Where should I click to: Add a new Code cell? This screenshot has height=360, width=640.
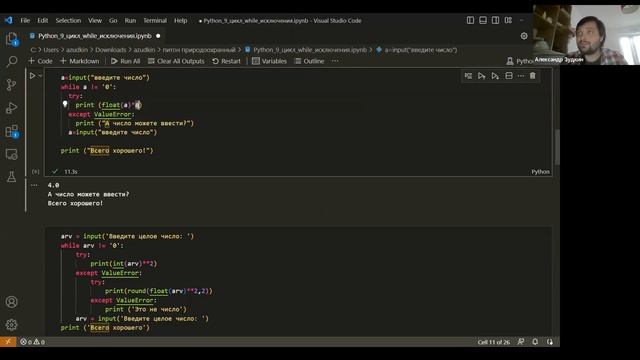tap(40, 61)
